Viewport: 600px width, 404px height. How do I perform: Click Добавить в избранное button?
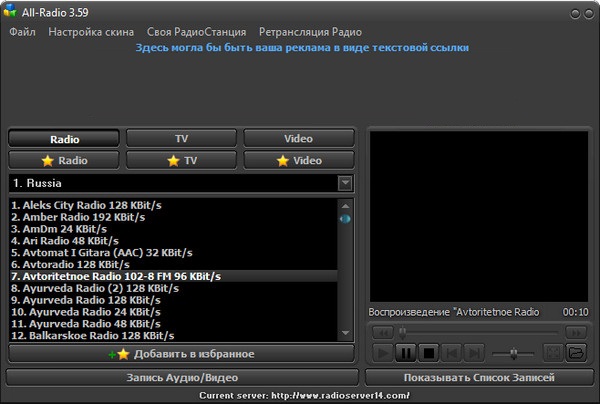click(181, 353)
